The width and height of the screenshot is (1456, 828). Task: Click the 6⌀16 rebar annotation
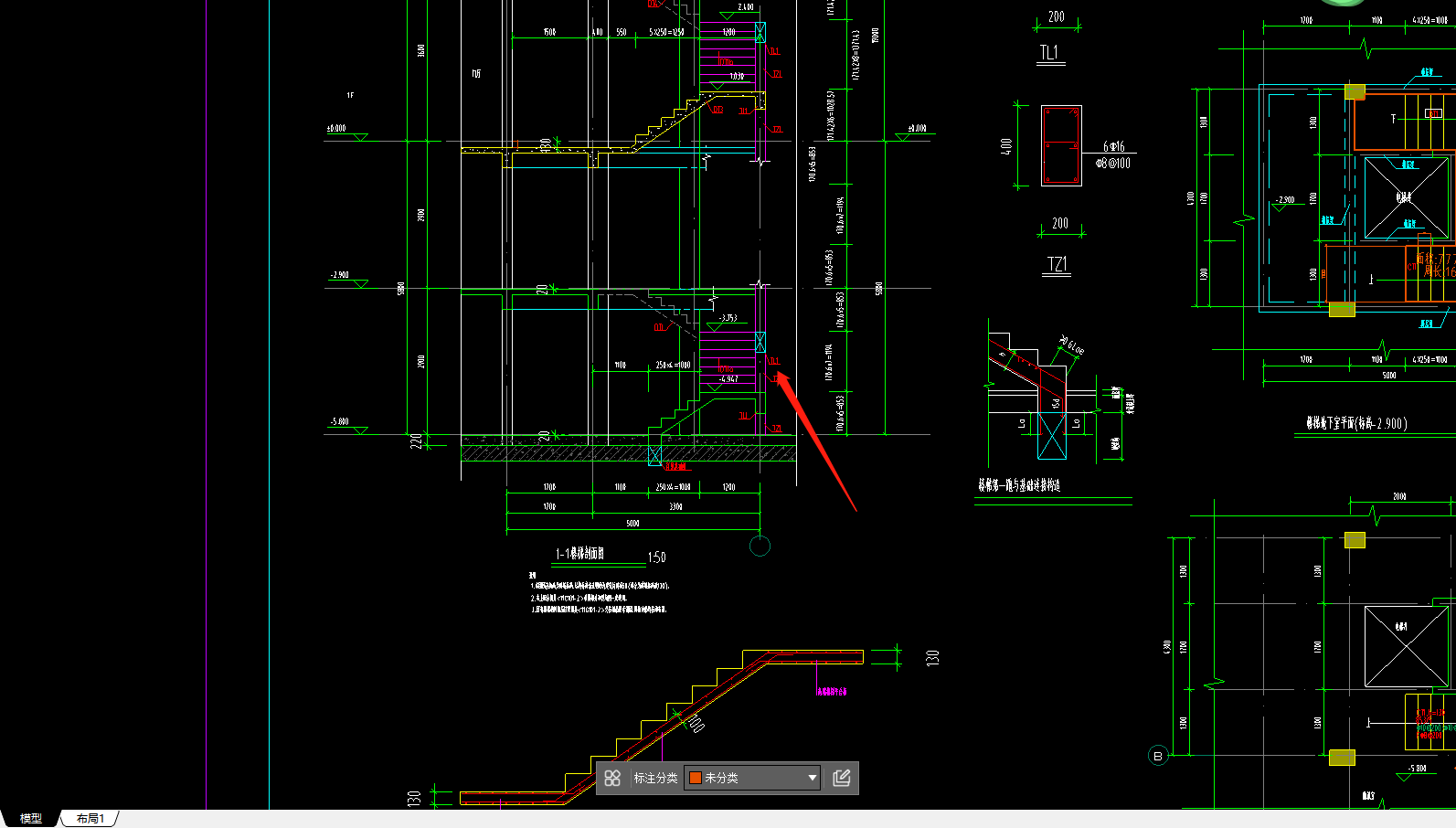click(1113, 146)
